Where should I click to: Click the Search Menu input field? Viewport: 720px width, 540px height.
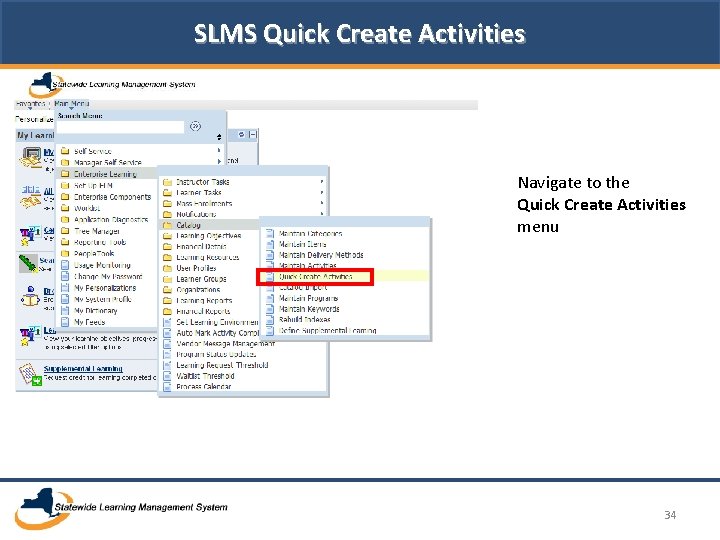coord(120,127)
